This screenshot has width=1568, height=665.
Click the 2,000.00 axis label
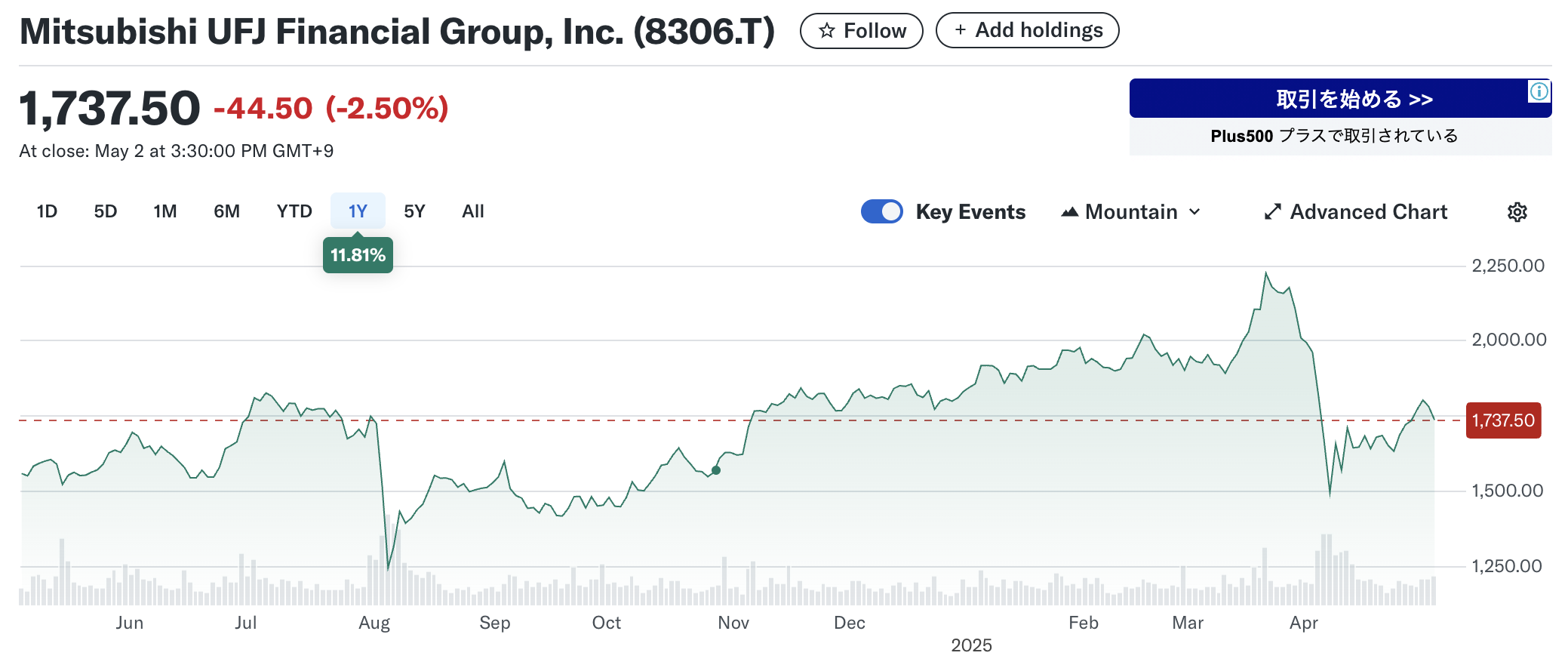coord(1509,340)
